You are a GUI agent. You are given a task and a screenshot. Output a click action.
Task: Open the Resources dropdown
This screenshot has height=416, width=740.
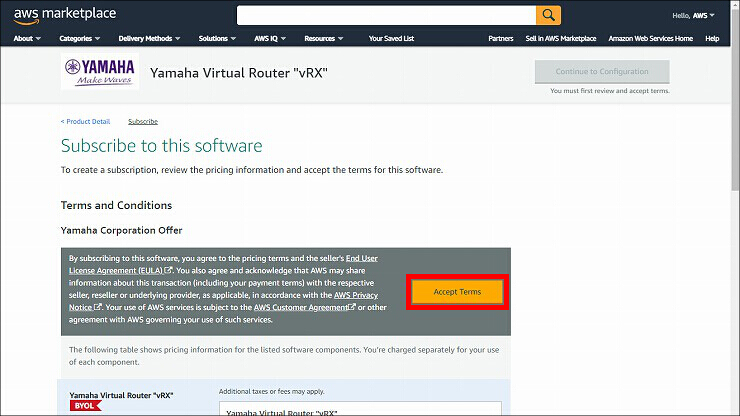point(323,38)
